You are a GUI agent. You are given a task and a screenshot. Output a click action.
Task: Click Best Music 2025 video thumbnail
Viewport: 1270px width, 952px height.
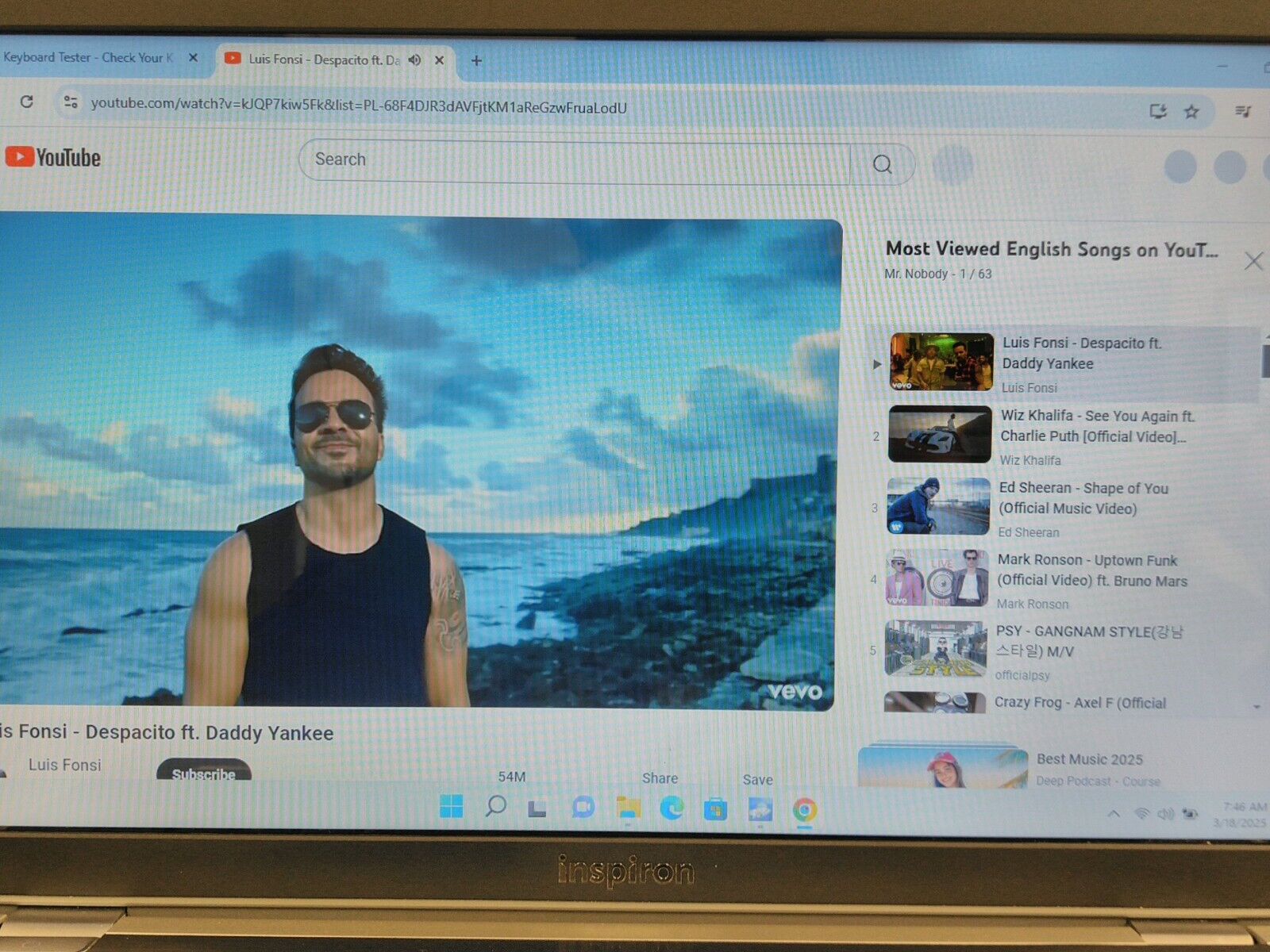click(x=943, y=766)
